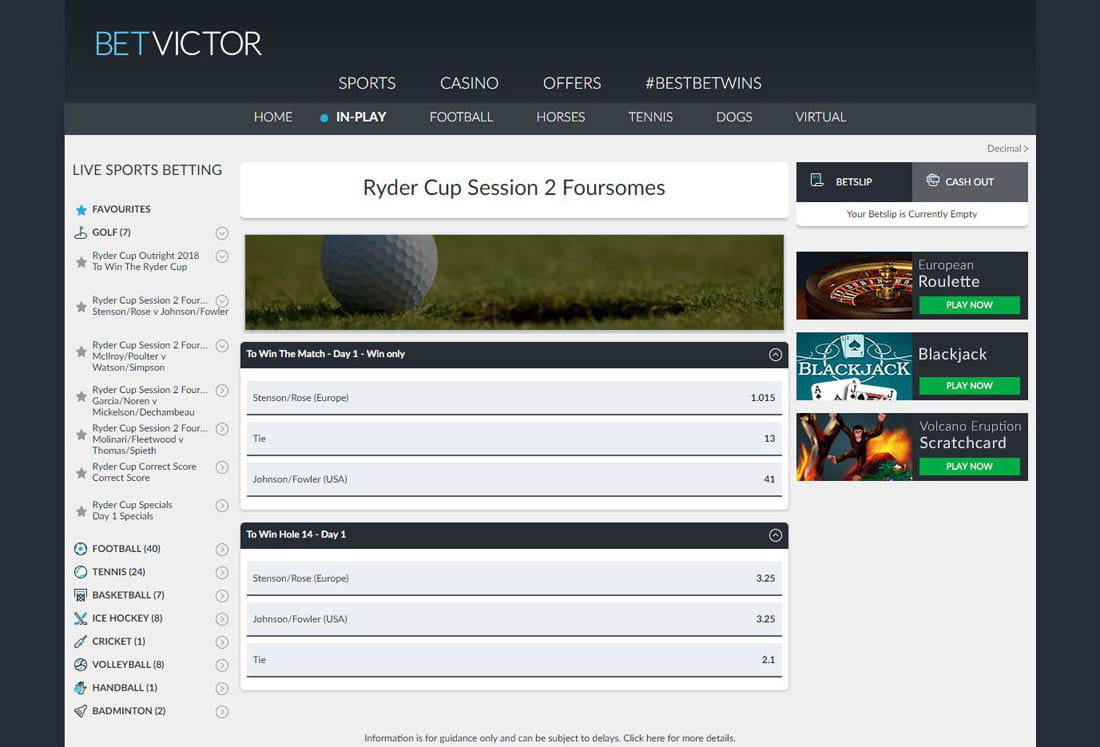Bet on match Tie at 13
Screen dimensions: 1100x747
514,438
